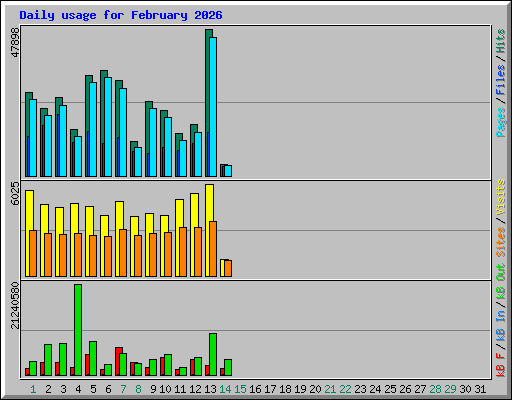512x400 pixels.
Task: Click day 14 on the x-axis
Action: (x=225, y=389)
